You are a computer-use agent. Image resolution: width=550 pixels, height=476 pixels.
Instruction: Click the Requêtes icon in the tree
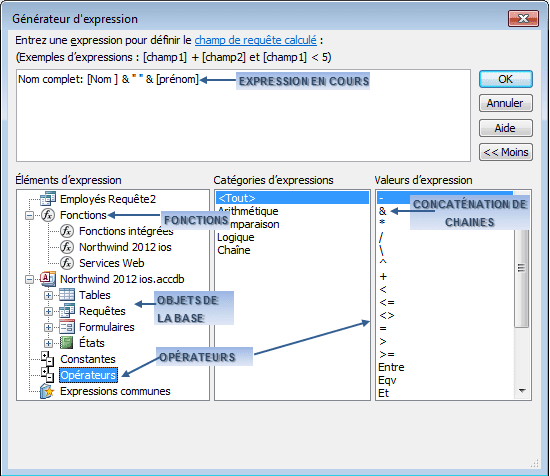pos(67,311)
